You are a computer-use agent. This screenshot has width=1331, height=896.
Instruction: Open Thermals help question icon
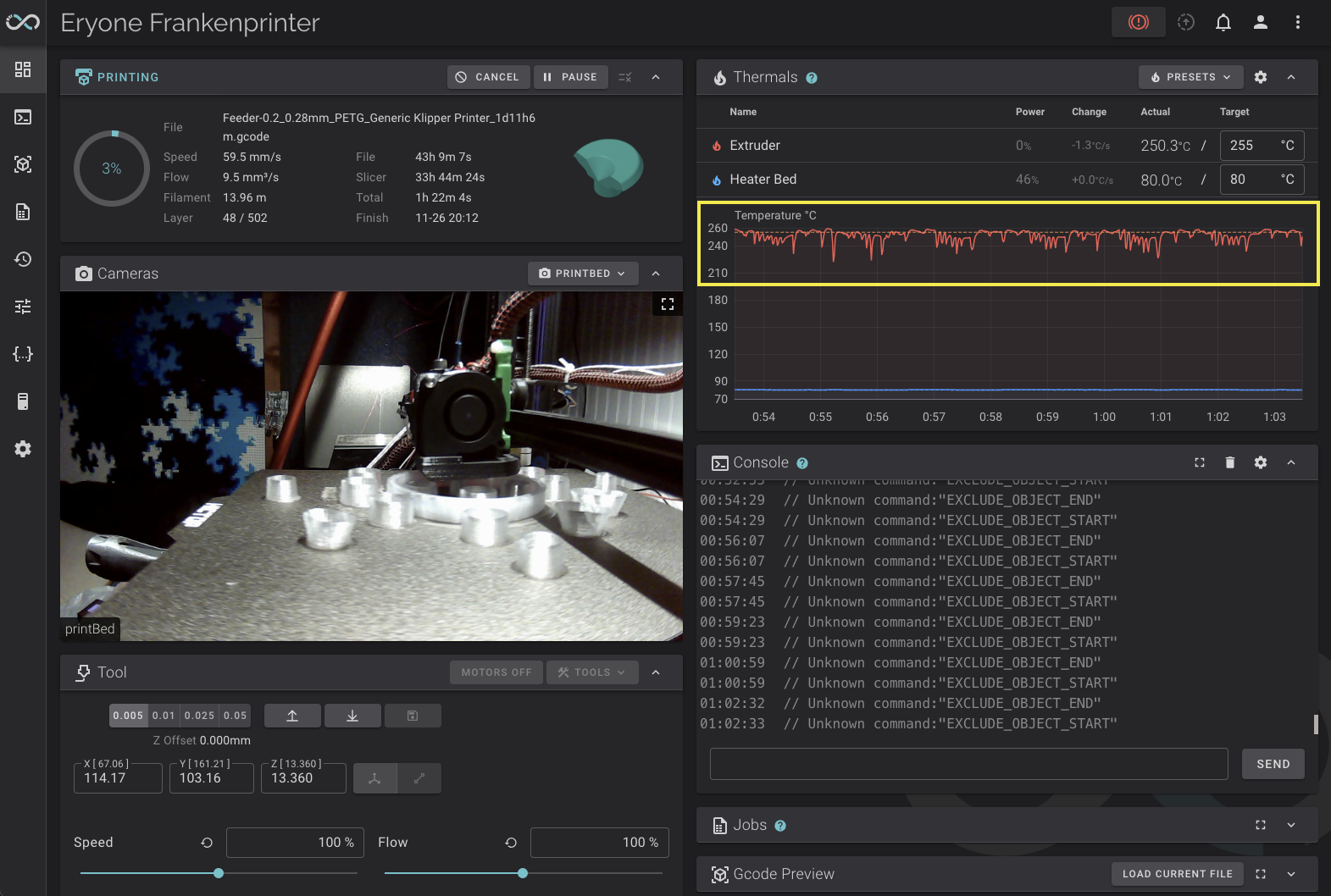coord(812,78)
